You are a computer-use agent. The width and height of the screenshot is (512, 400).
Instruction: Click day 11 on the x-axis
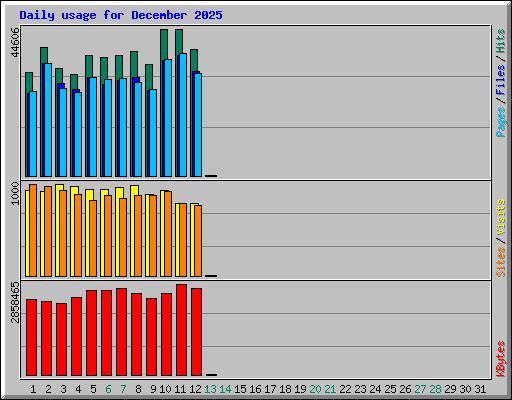pos(180,389)
